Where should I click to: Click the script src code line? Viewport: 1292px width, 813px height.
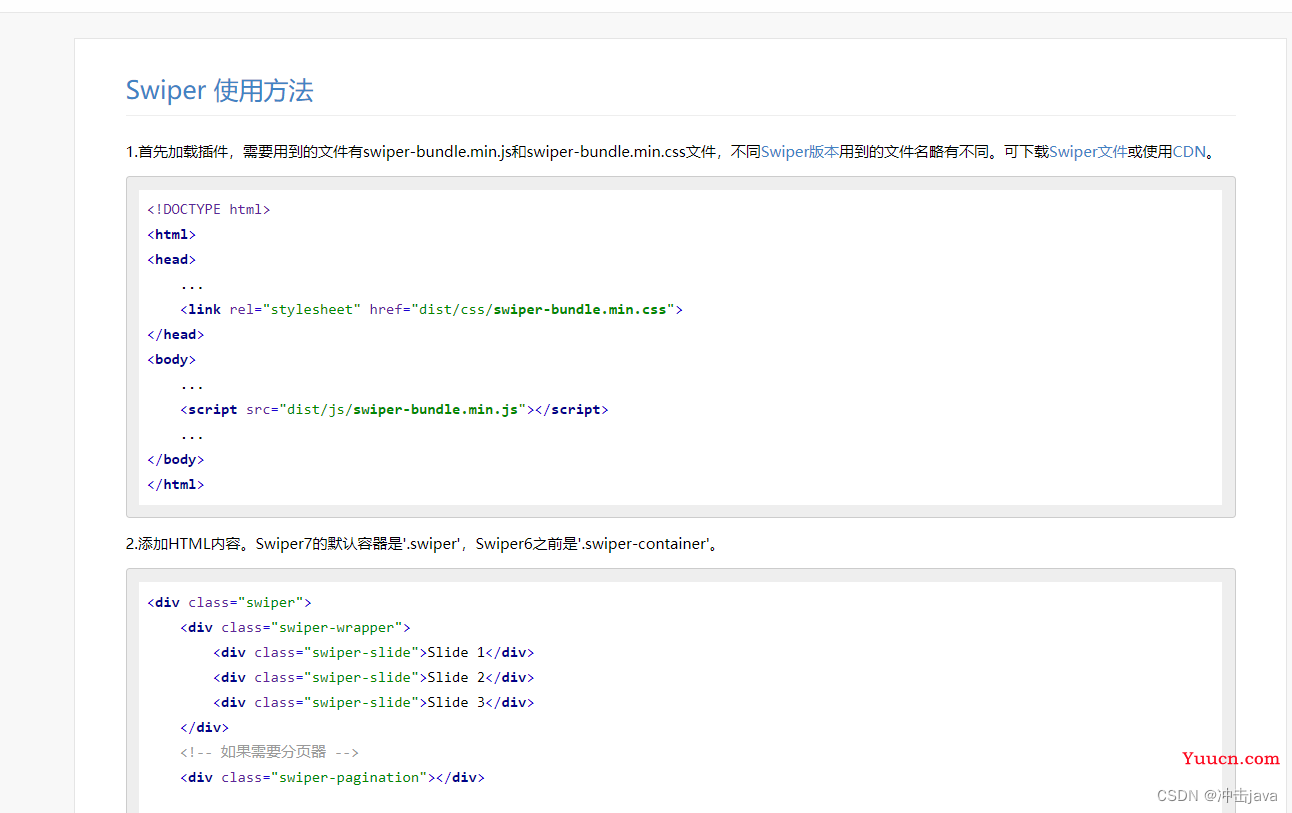point(394,409)
